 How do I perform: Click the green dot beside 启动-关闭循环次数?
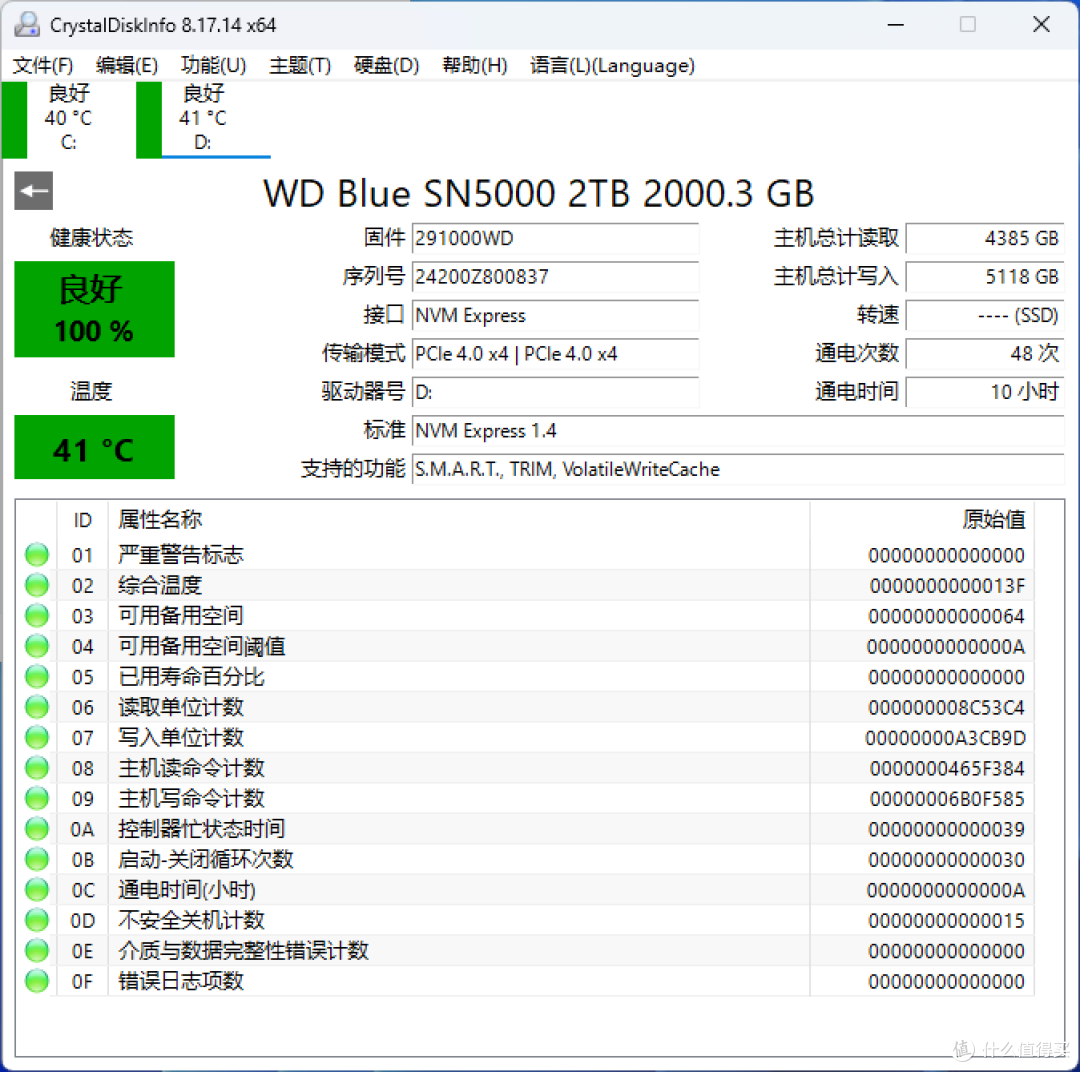tap(36, 859)
